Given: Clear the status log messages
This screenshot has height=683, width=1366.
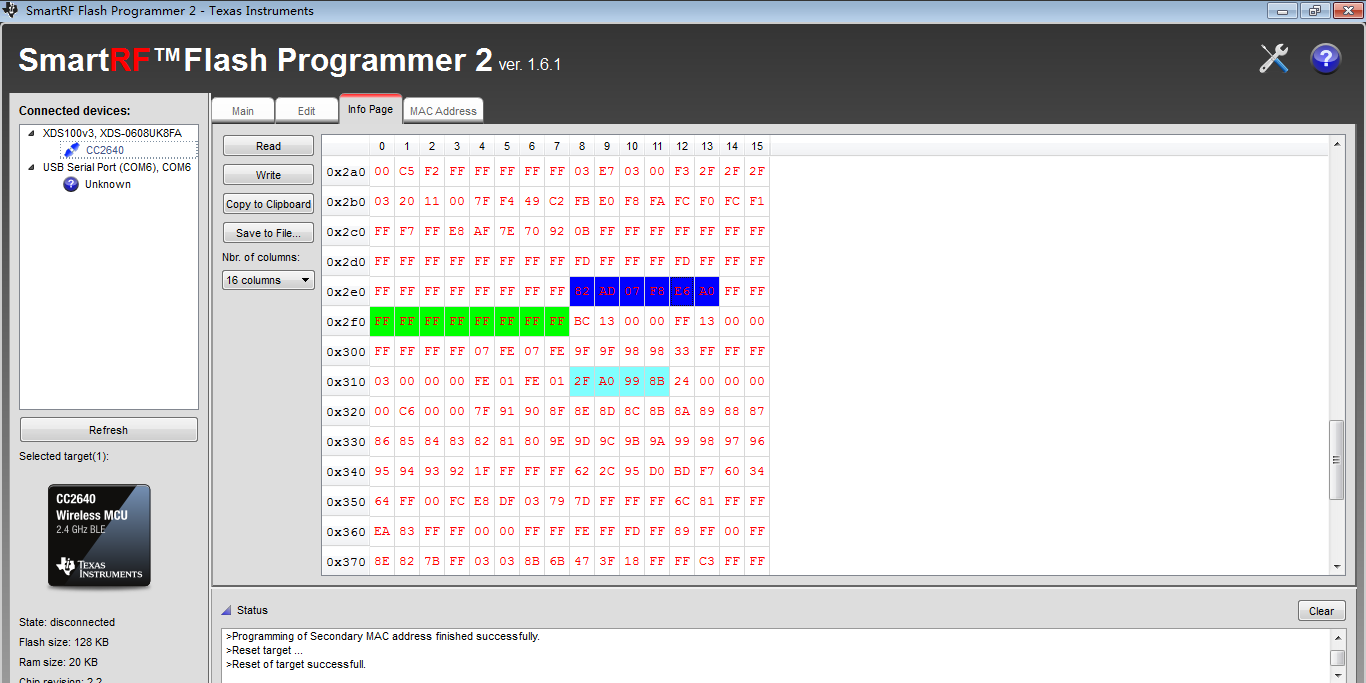Looking at the screenshot, I should click(1321, 610).
